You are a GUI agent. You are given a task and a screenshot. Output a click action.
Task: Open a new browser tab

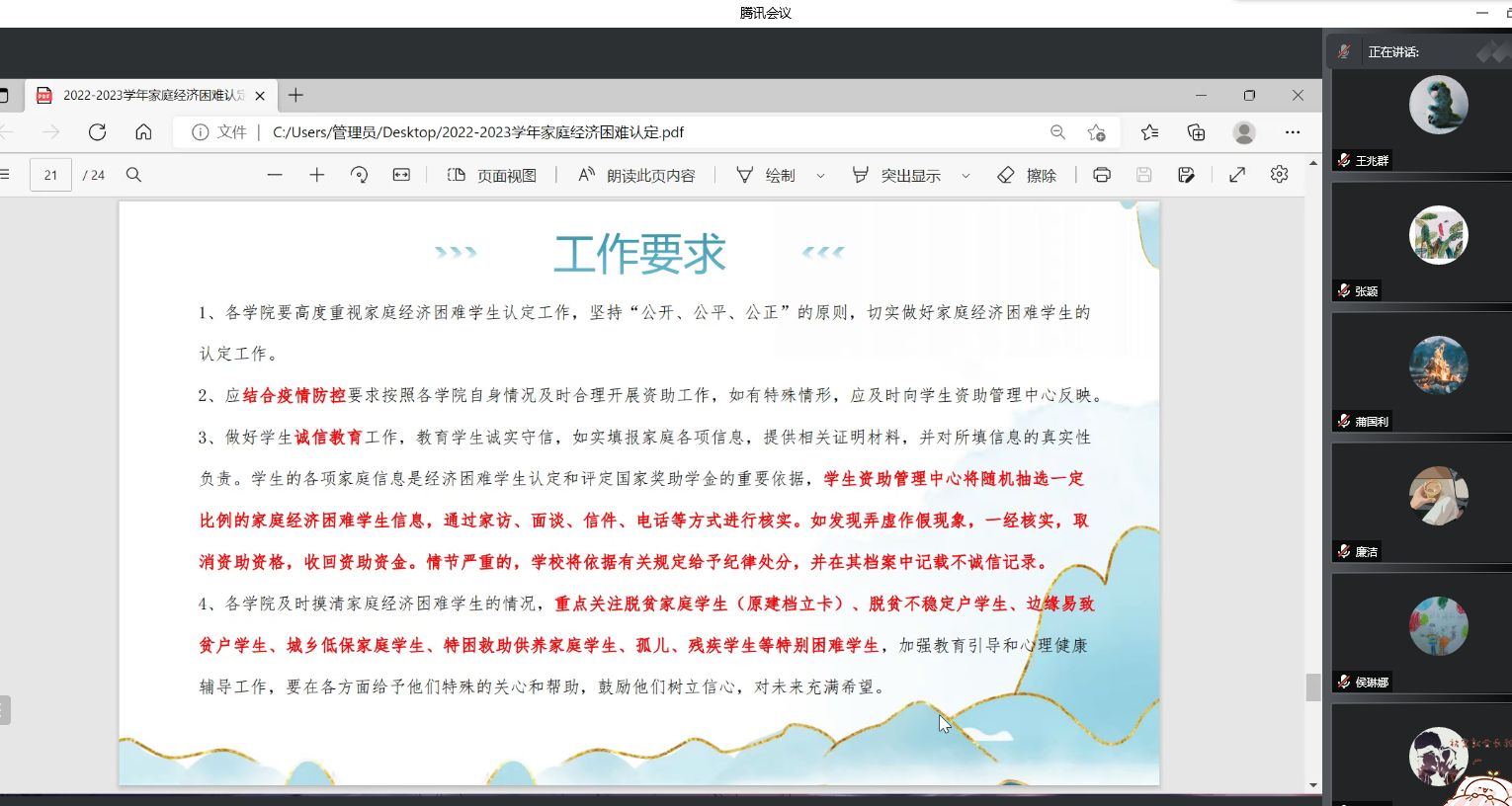[x=295, y=96]
